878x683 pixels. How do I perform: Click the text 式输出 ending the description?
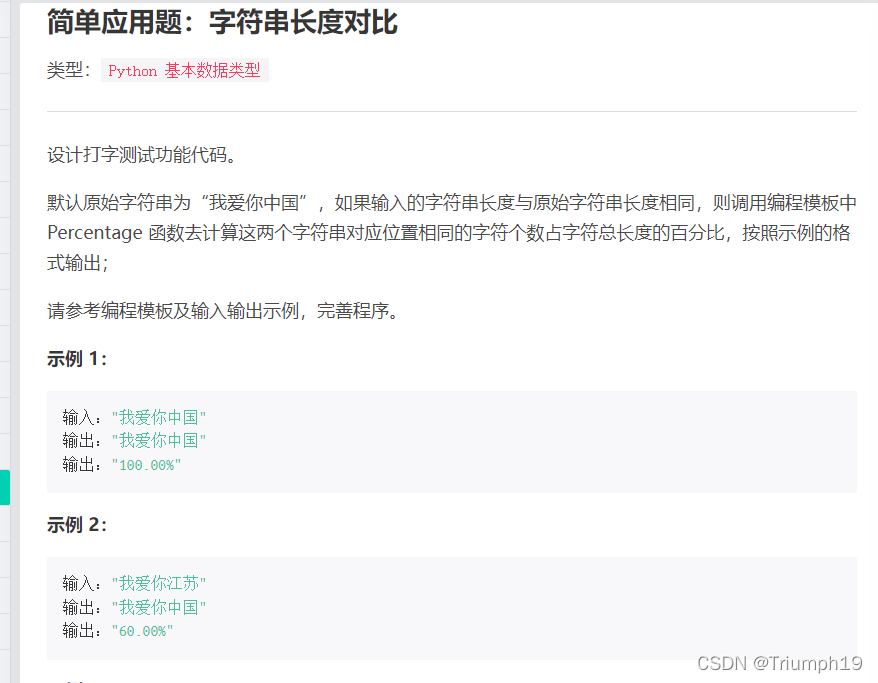point(77,263)
